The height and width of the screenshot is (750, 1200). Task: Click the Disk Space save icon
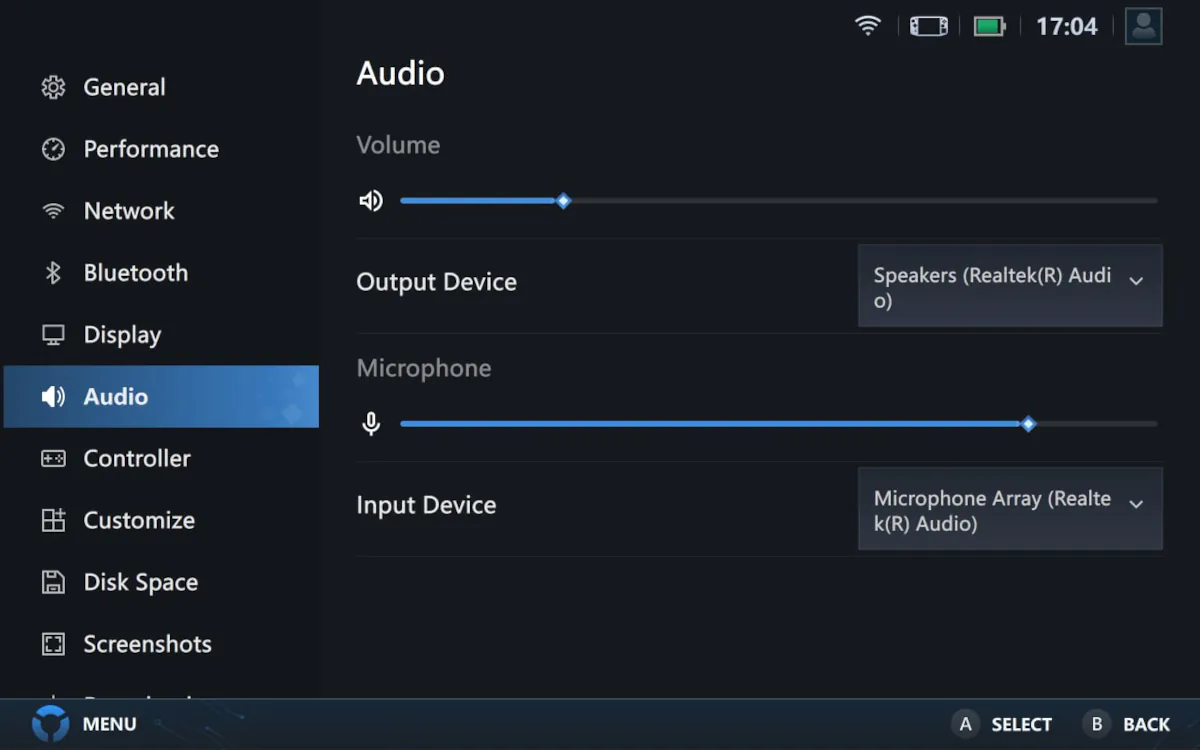(x=53, y=582)
